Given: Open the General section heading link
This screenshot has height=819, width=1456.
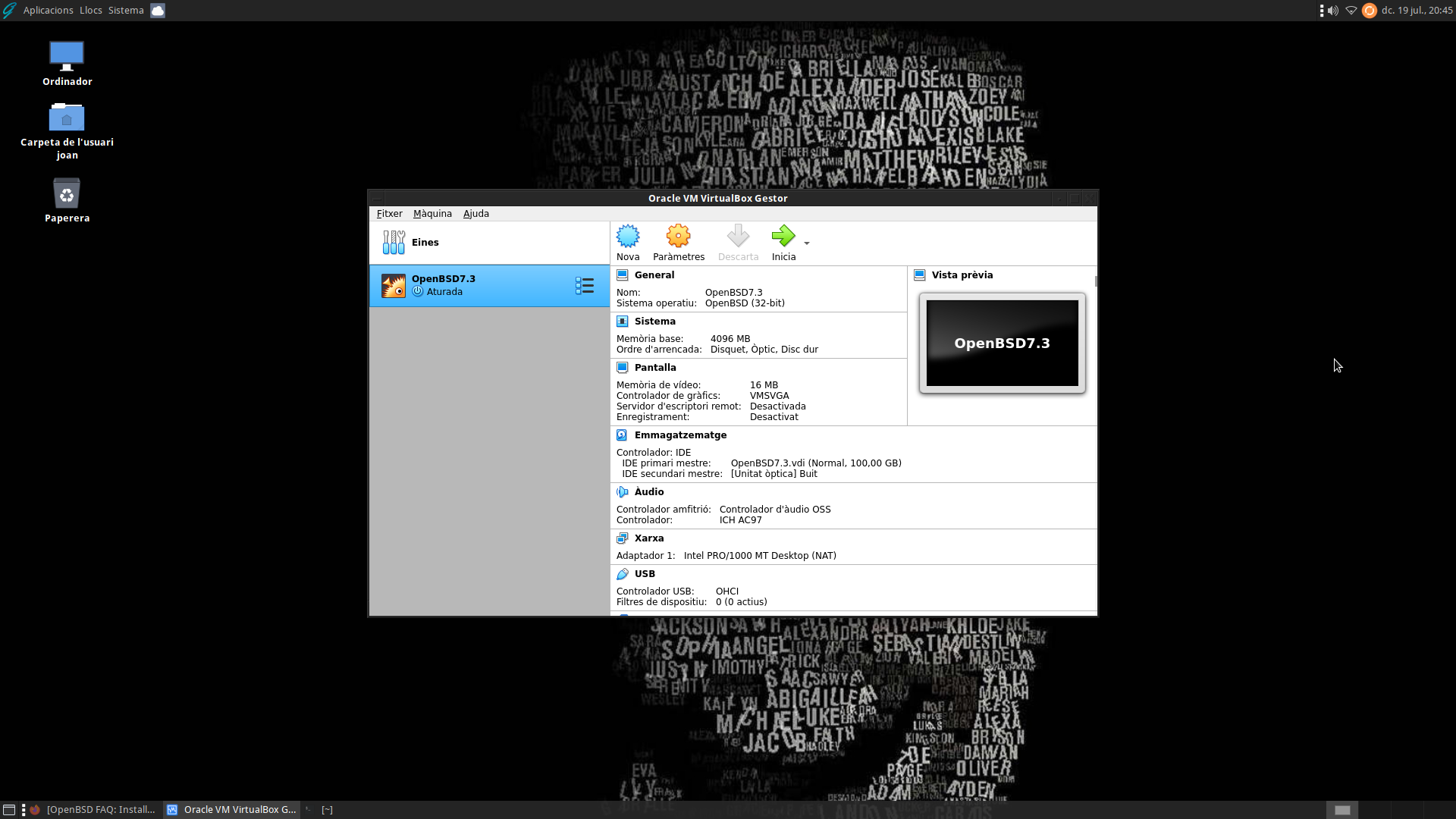Looking at the screenshot, I should [x=654, y=275].
